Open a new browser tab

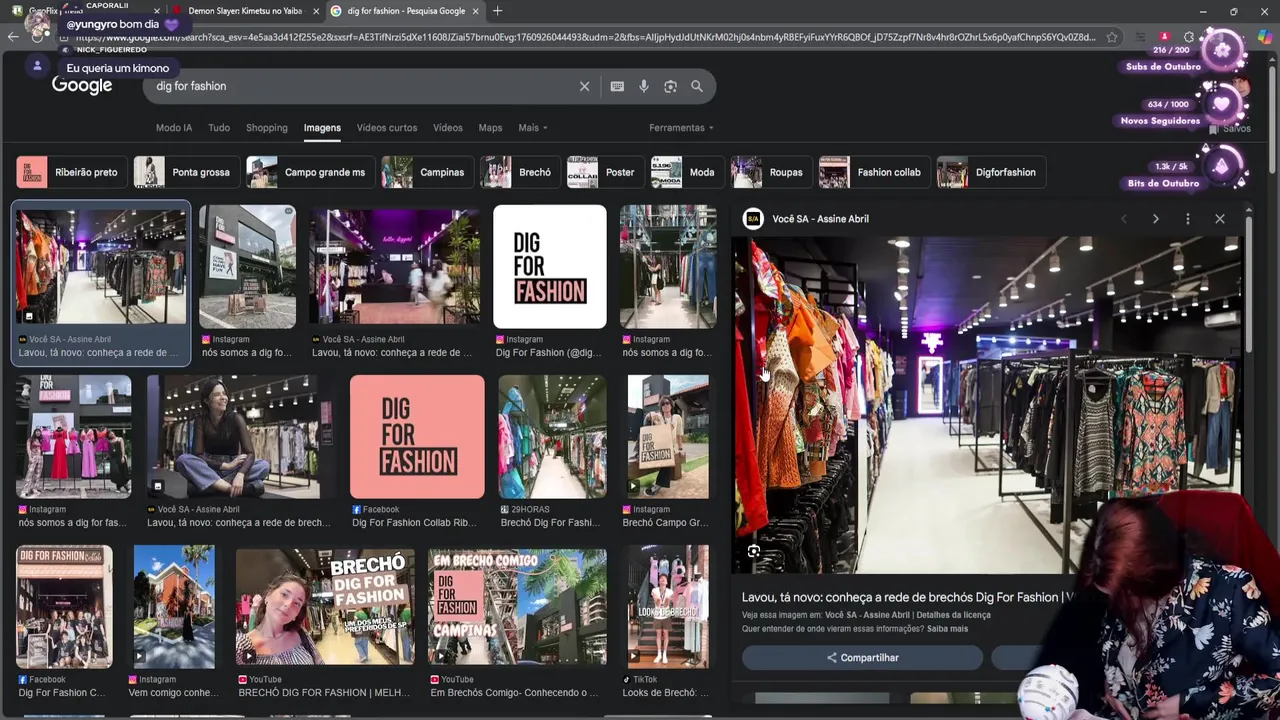498,11
